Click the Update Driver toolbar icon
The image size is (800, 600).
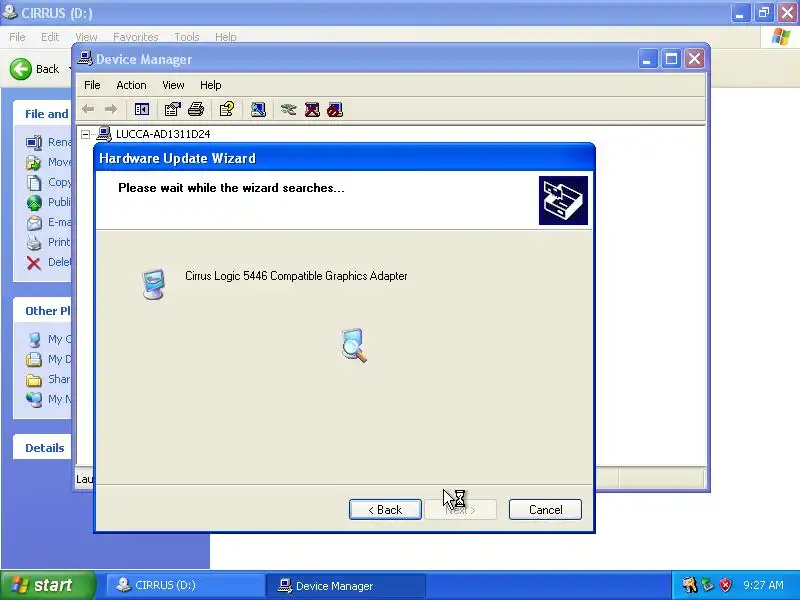288,109
